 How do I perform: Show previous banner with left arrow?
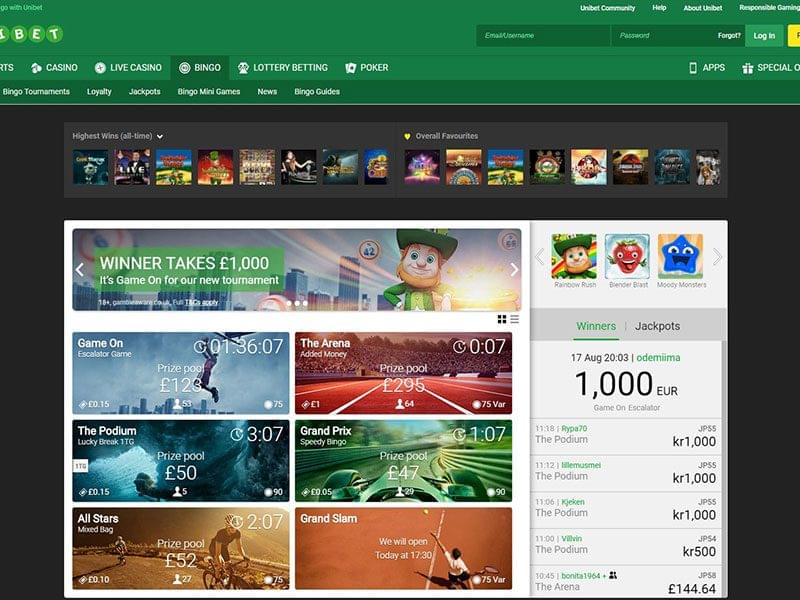coord(80,270)
